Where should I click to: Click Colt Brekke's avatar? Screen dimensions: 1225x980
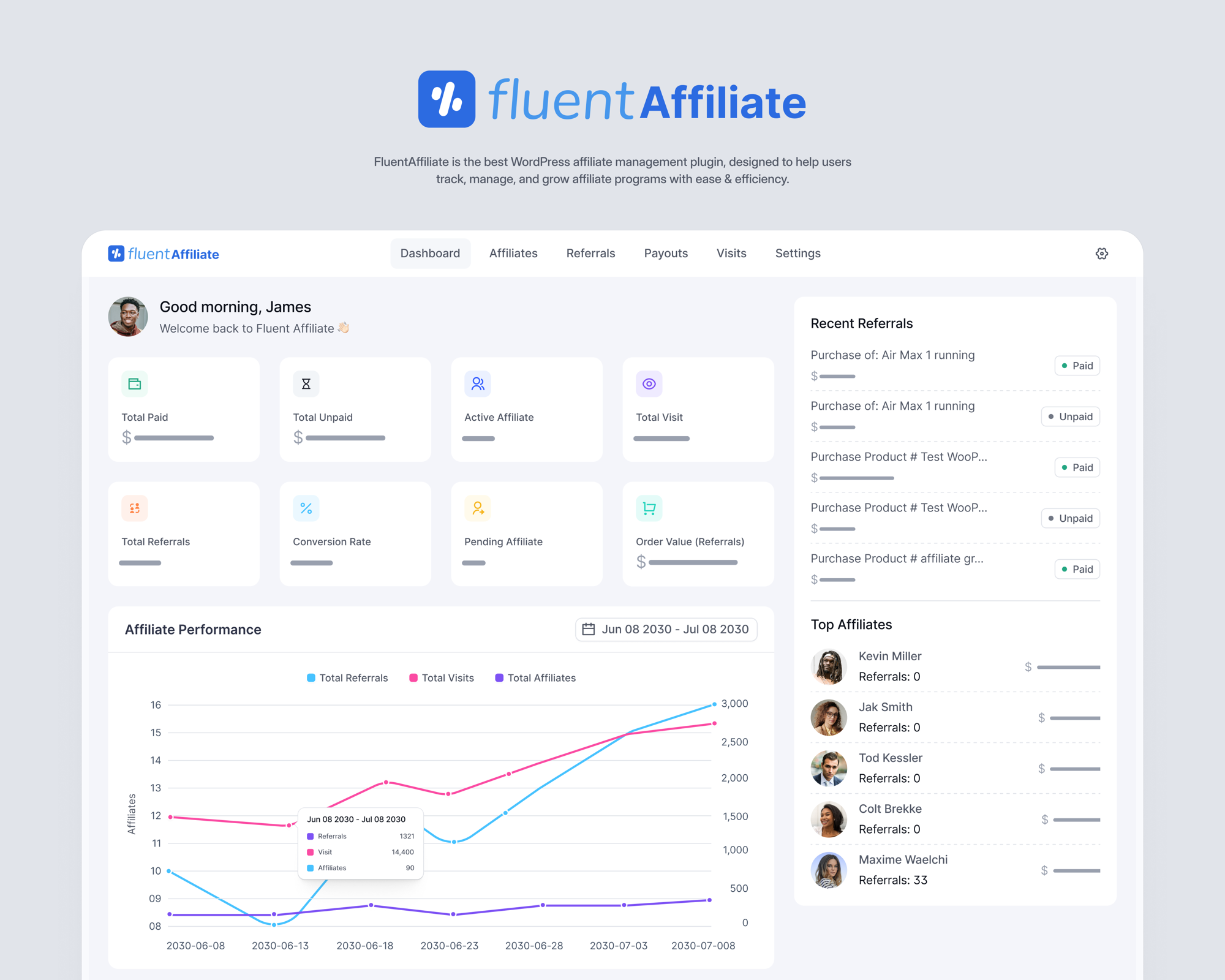tap(829, 819)
